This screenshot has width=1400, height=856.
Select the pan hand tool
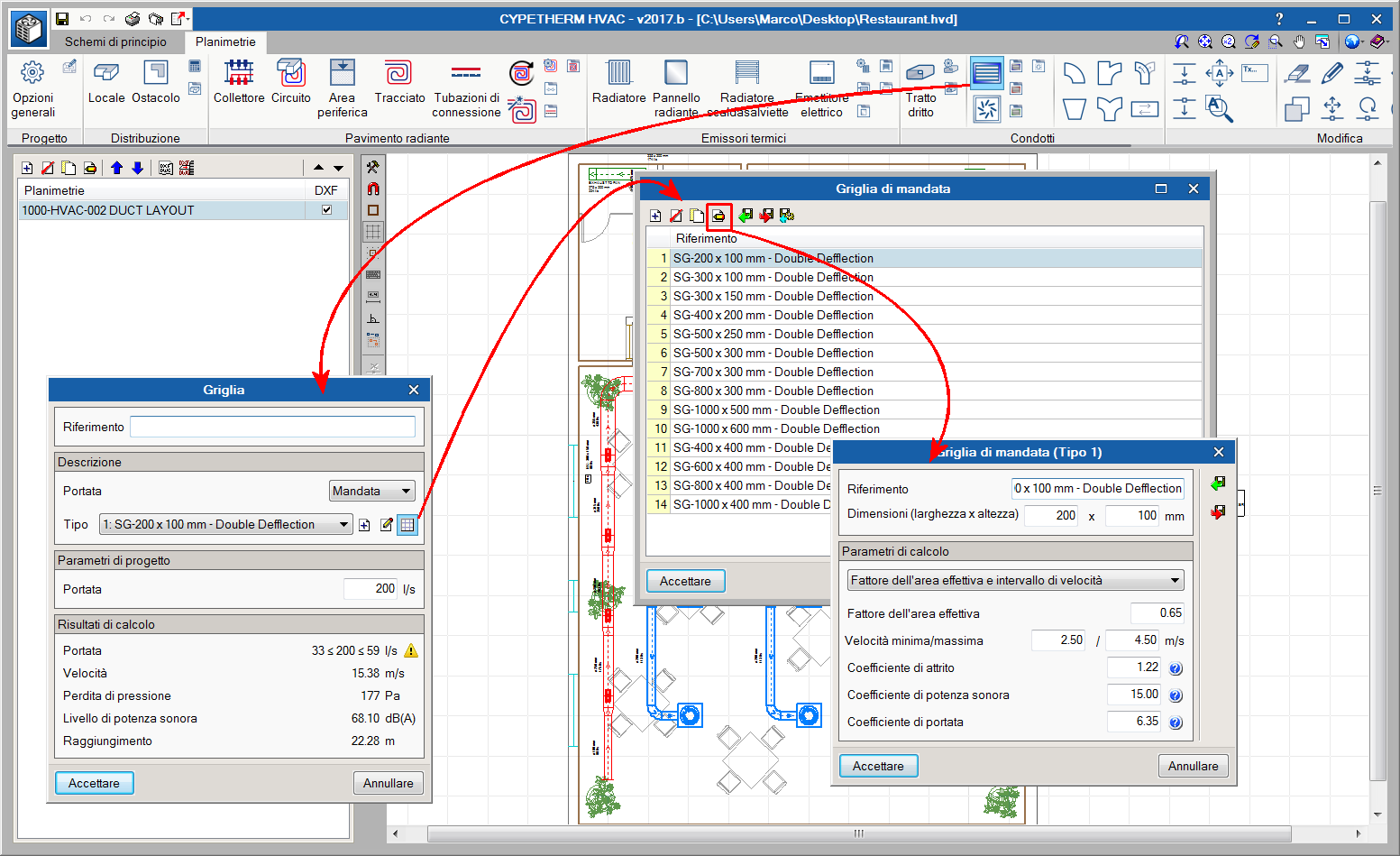click(x=1299, y=41)
